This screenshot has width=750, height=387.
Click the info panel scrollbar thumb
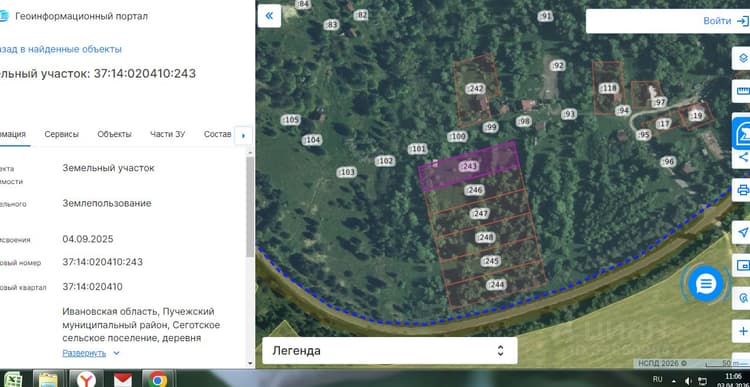250,206
